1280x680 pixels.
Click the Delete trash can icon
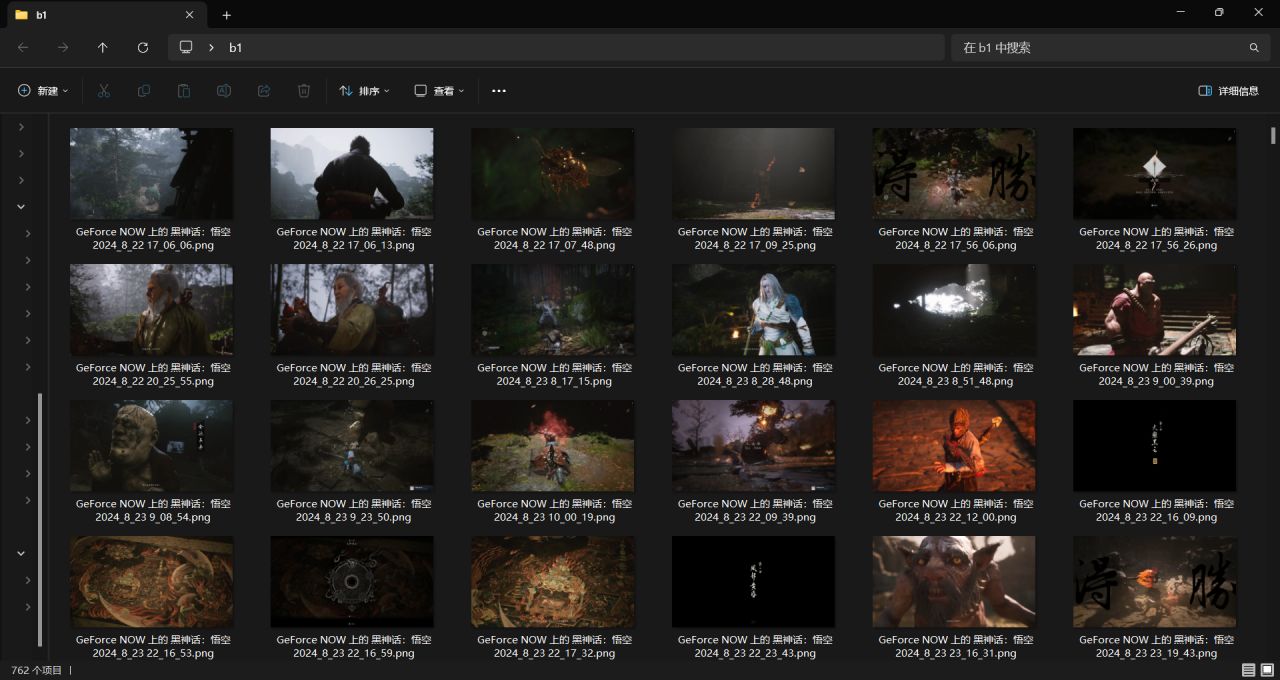pos(304,91)
